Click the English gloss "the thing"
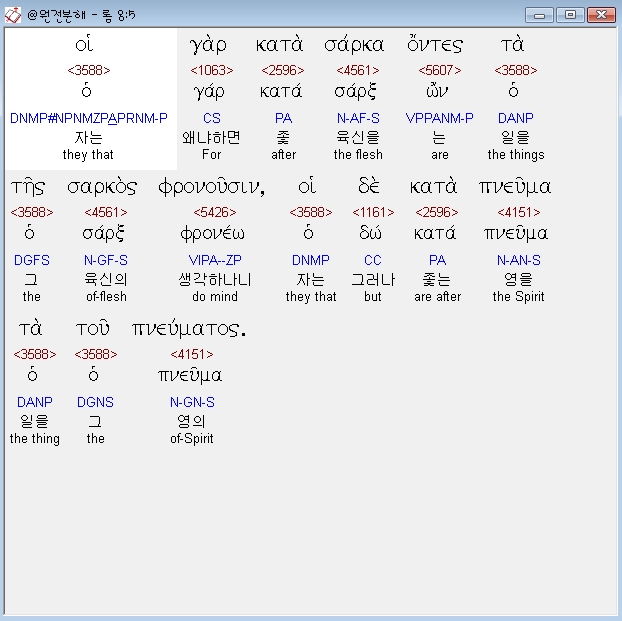This screenshot has height=621, width=622. (x=35, y=439)
